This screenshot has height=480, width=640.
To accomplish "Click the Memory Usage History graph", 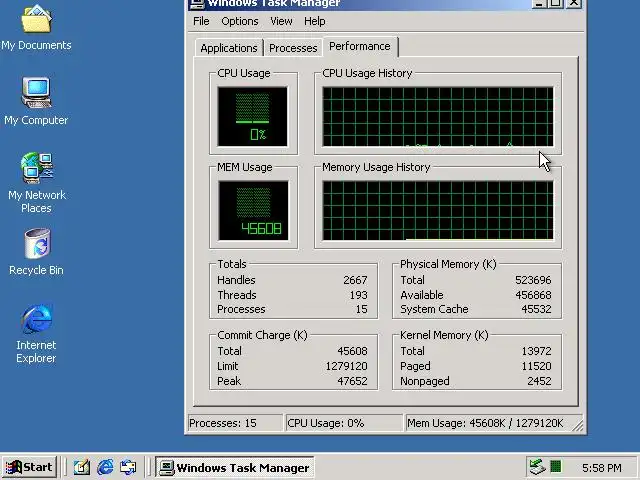I will tap(438, 211).
